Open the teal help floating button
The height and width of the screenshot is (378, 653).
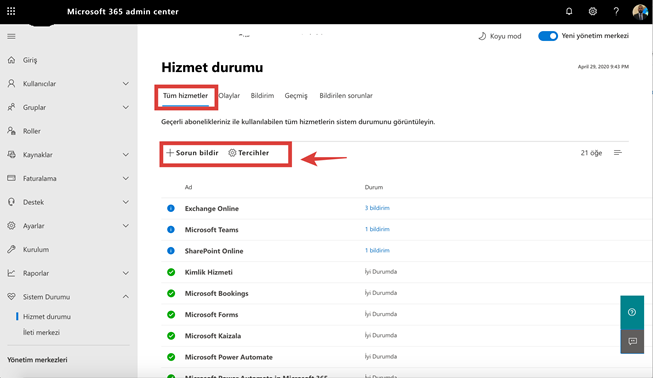pyautogui.click(x=632, y=312)
